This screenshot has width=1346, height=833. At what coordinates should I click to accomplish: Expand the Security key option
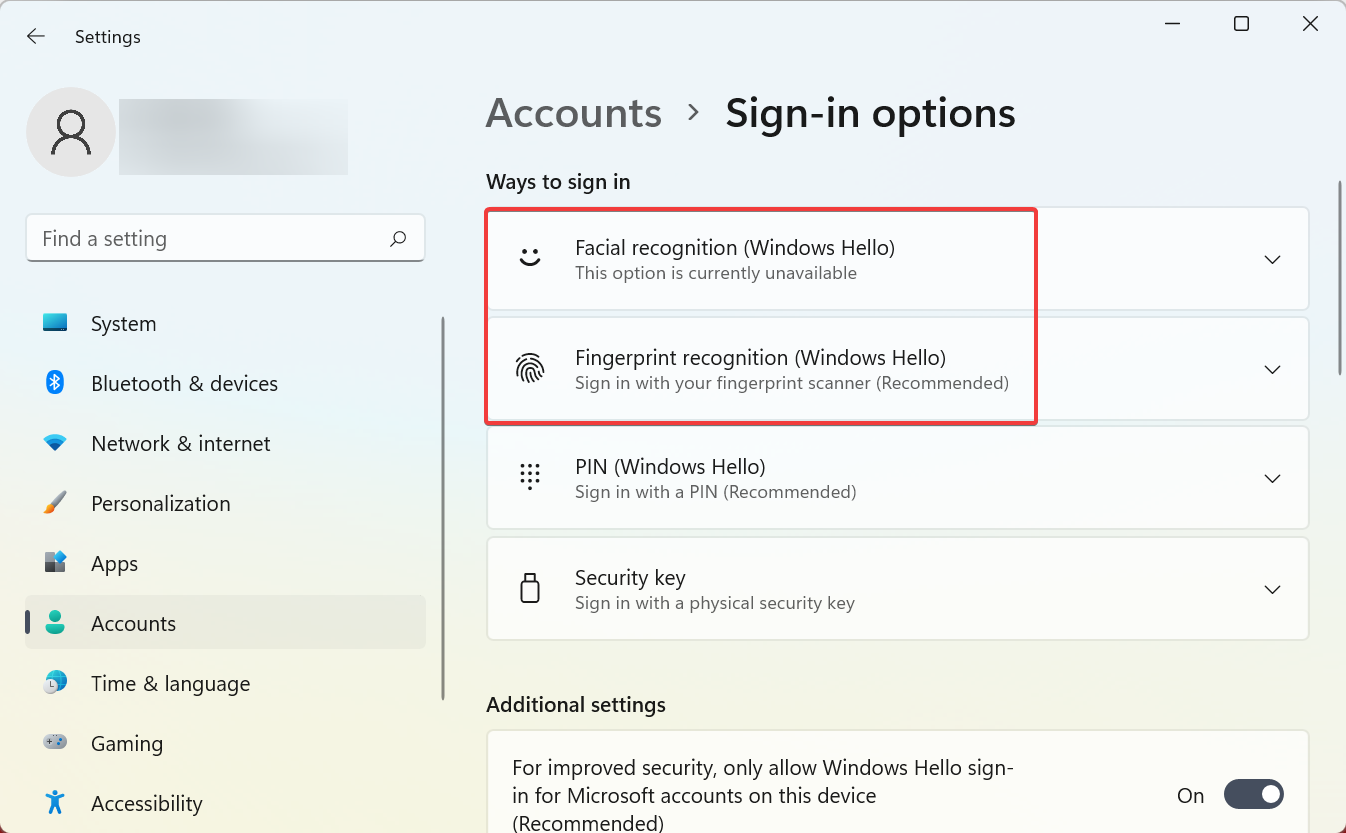1272,589
